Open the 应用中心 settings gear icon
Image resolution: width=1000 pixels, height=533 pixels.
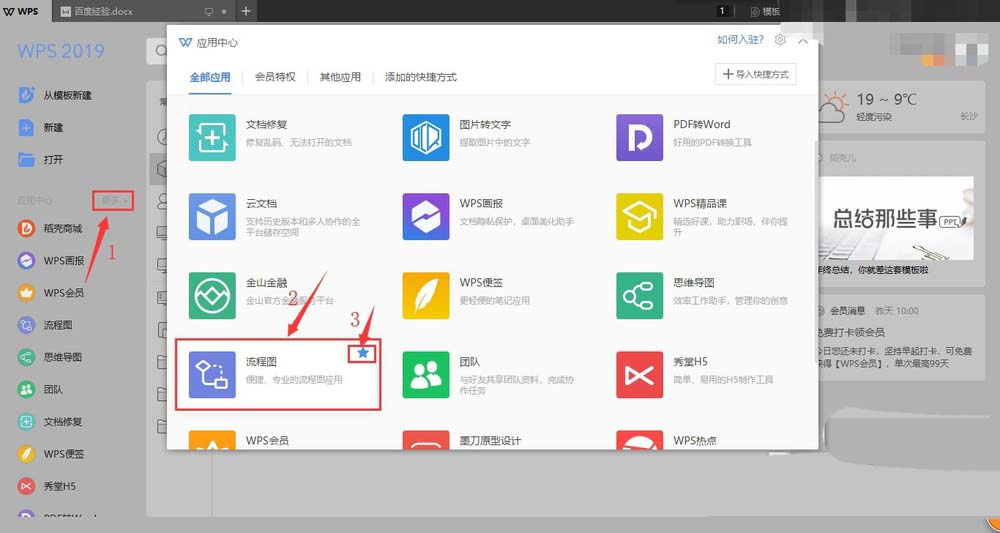tap(780, 40)
